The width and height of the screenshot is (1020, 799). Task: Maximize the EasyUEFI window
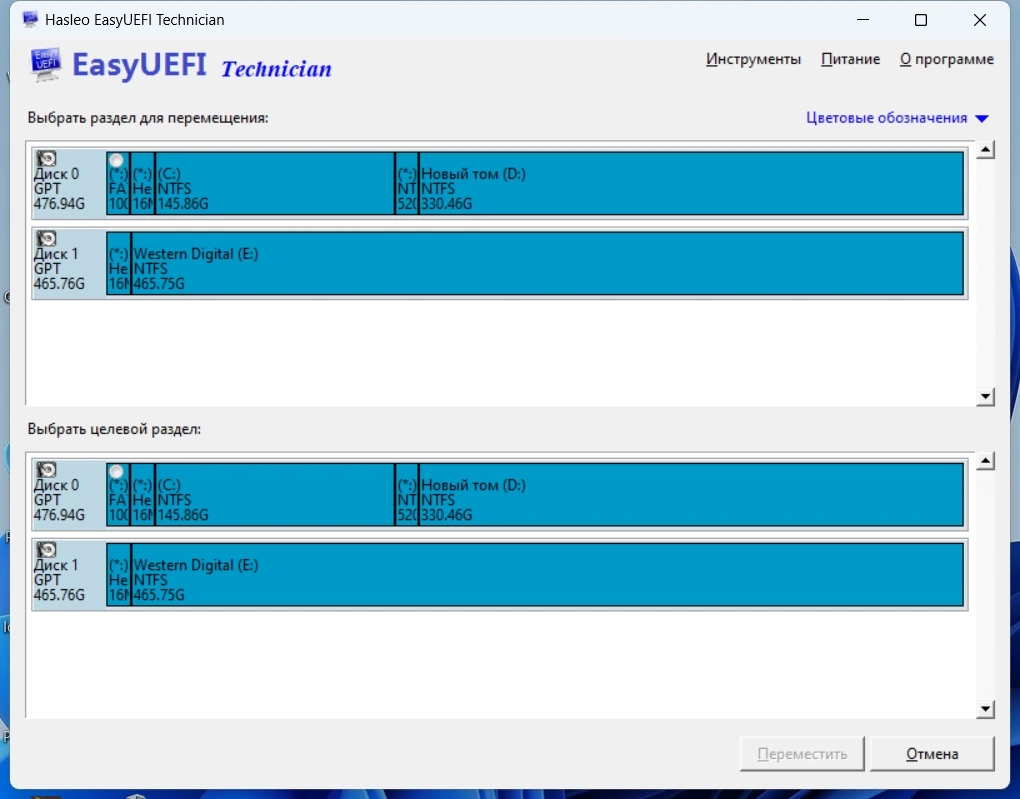920,20
